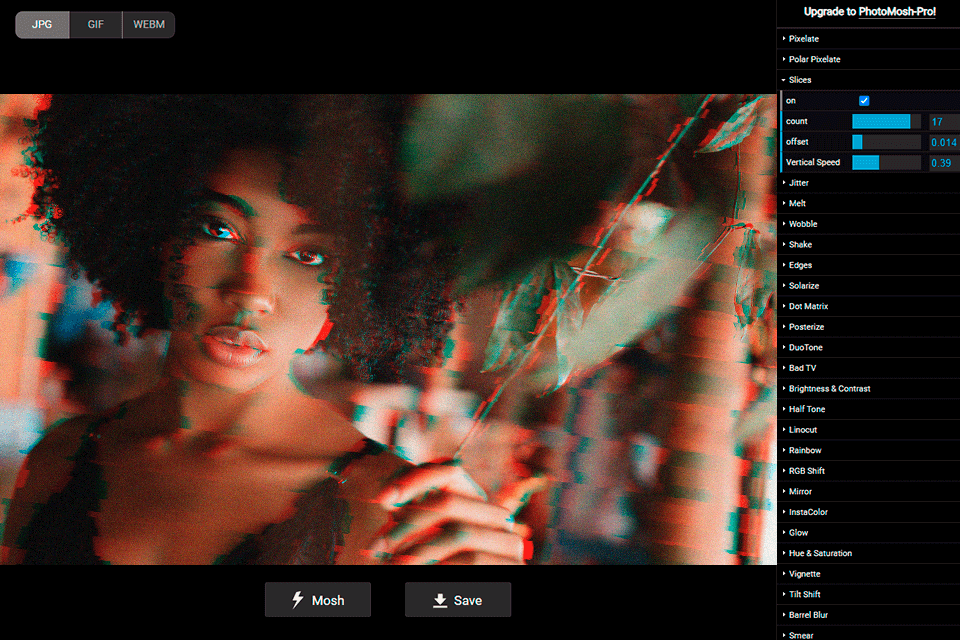Click the Mosh button
Viewport: 960px width, 640px height.
(318, 600)
